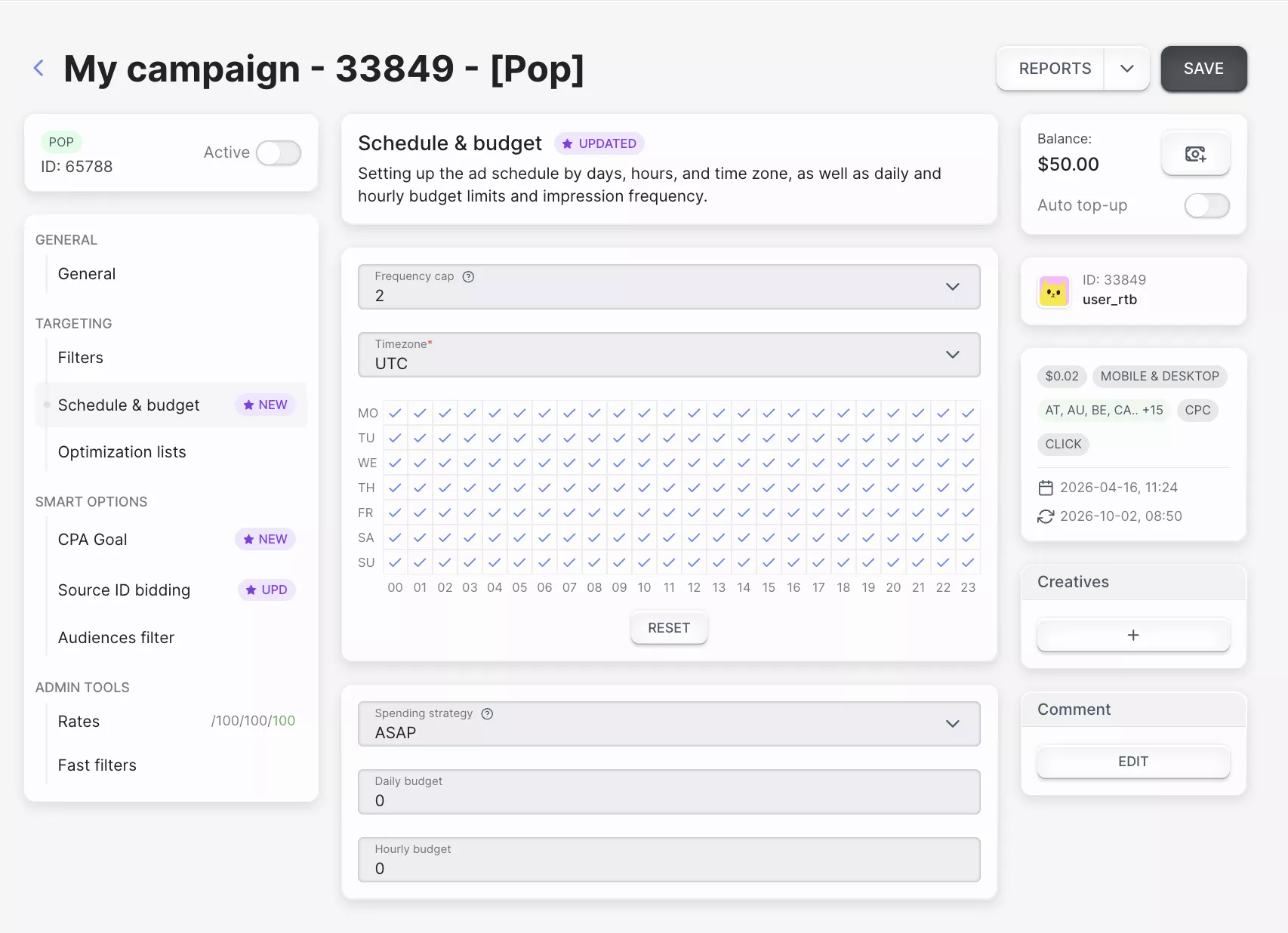Click the NEW badge beside CPA Goal
1288x933 pixels.
click(x=265, y=539)
